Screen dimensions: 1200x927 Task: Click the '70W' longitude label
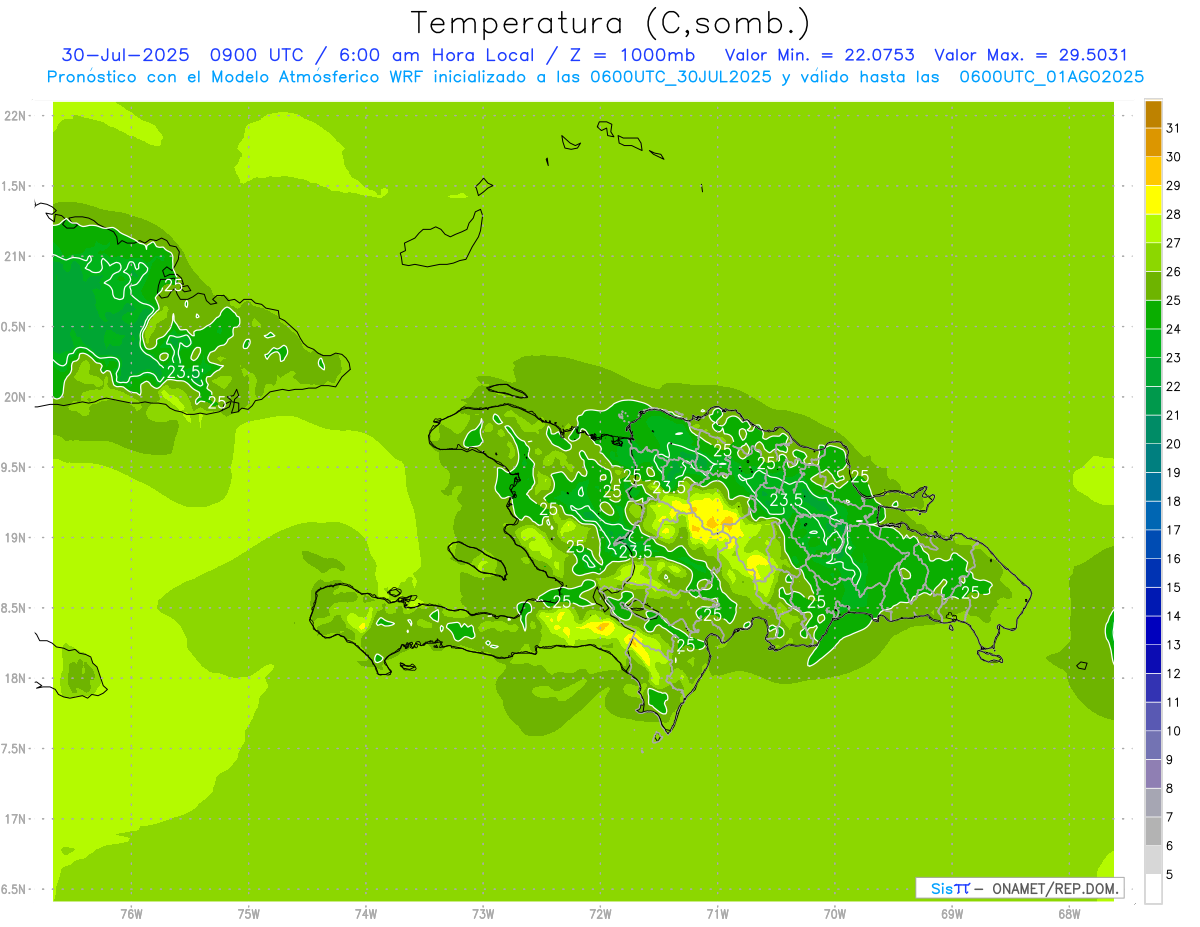coord(835,914)
